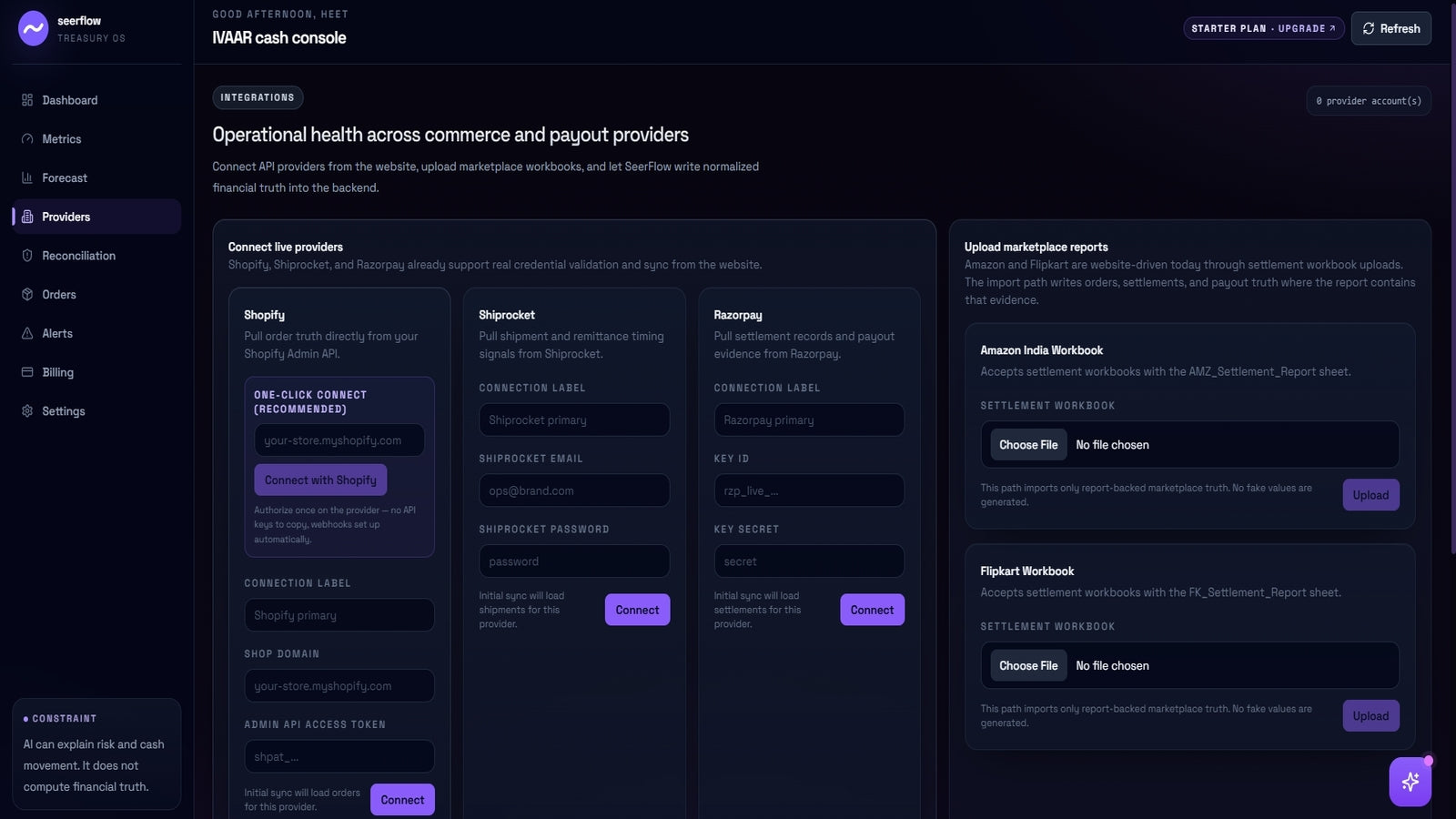Open the Forecast section
The height and width of the screenshot is (819, 1456).
pos(96,178)
